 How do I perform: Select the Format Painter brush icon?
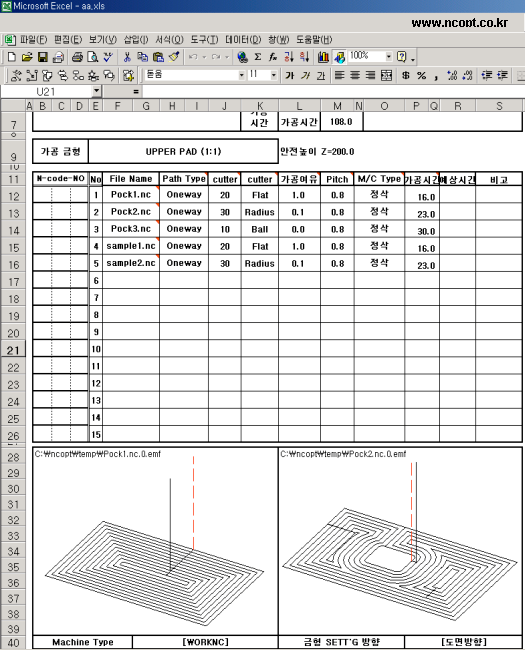click(174, 57)
